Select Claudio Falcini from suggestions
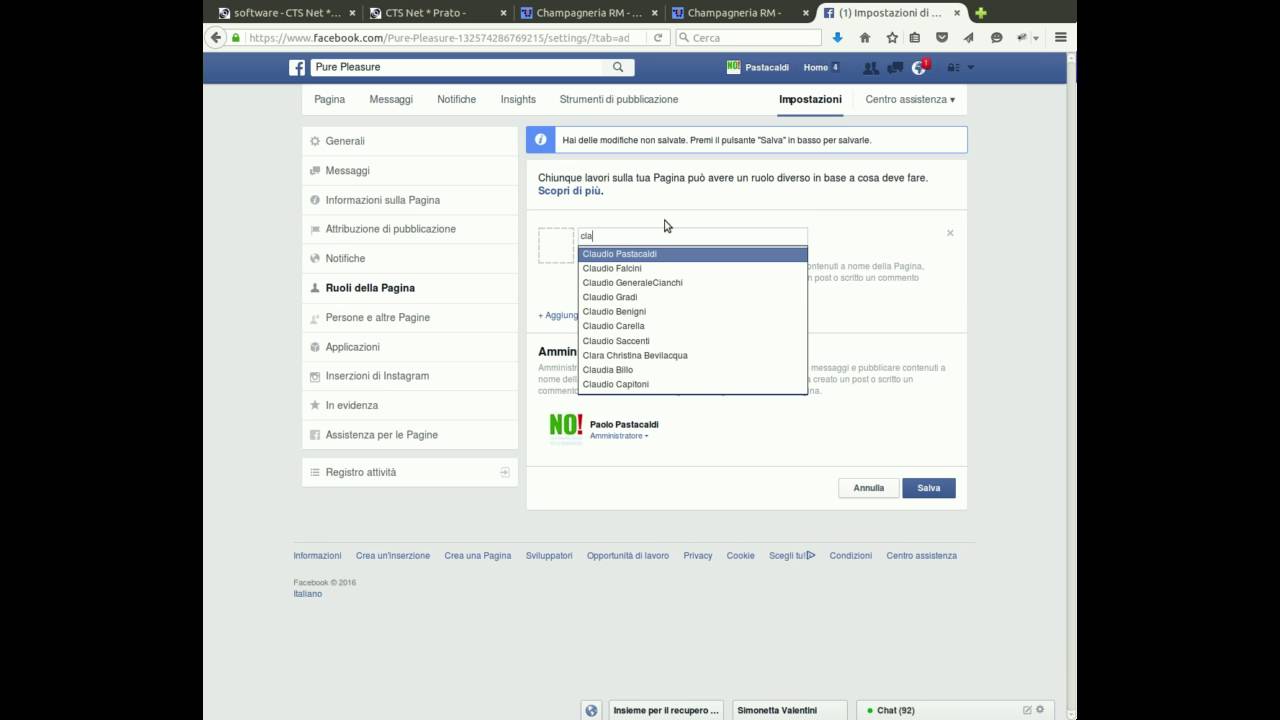The image size is (1280, 720). click(x=693, y=268)
